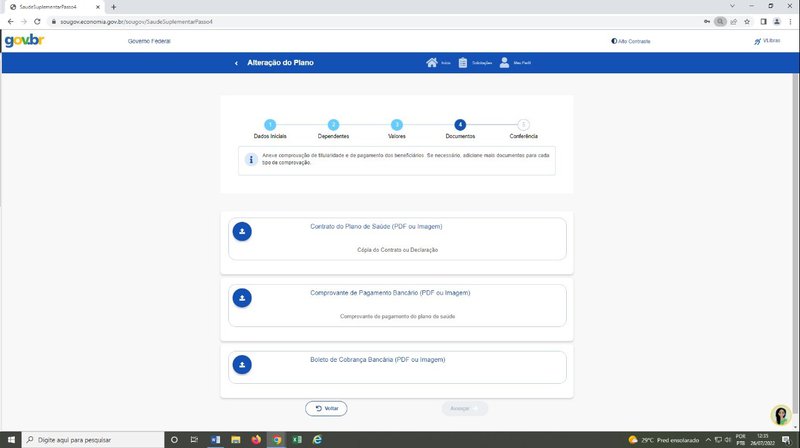
Task: Click the Voltar button
Action: (x=326, y=409)
